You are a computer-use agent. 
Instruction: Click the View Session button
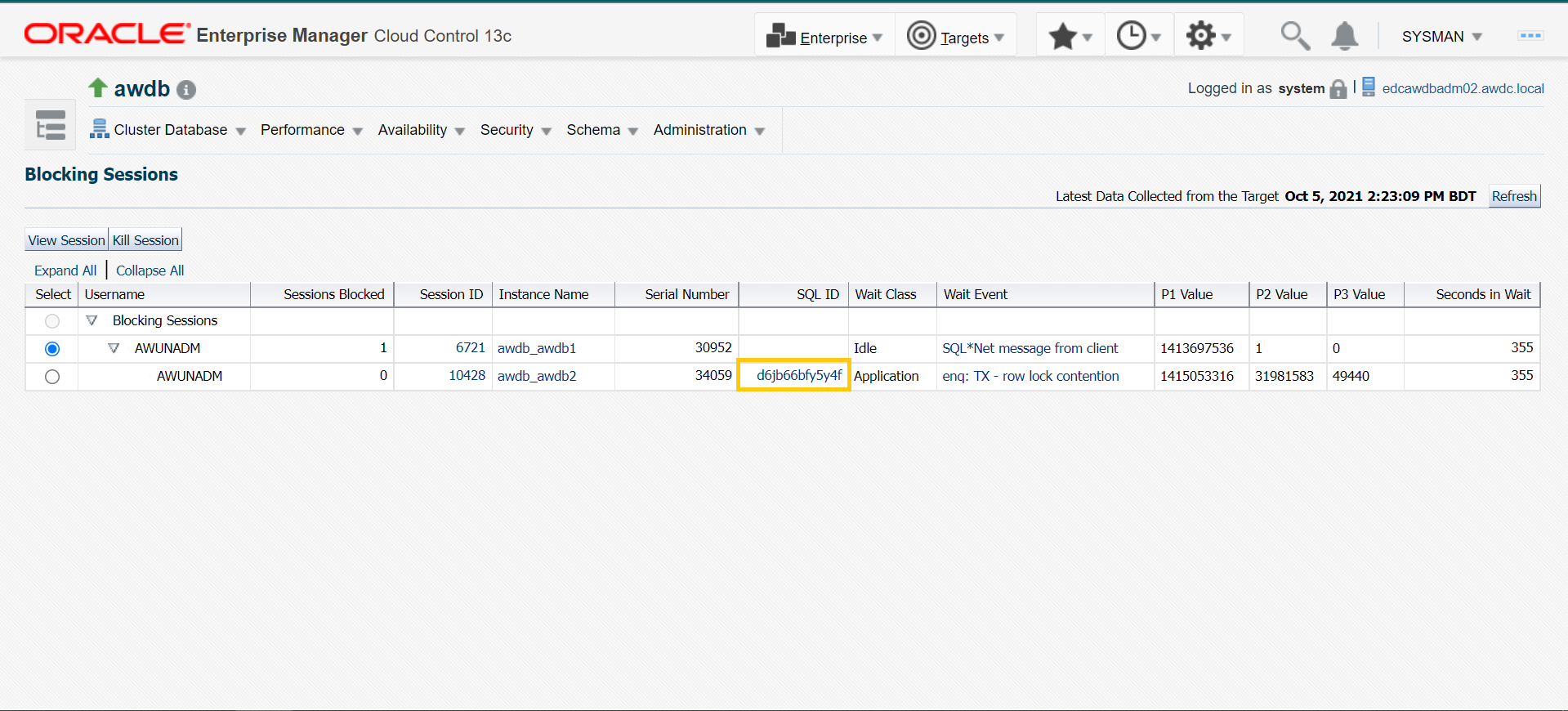pos(67,240)
